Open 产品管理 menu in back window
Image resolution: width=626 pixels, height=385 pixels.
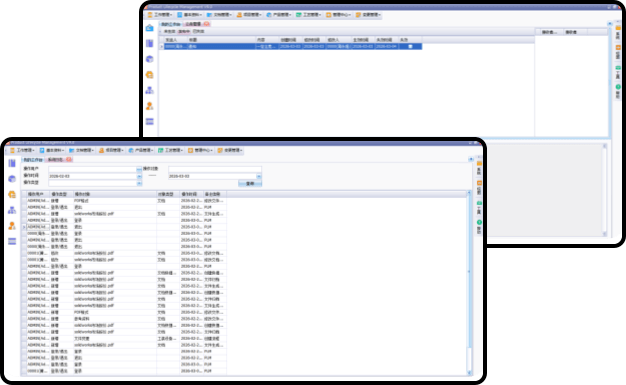coord(279,15)
